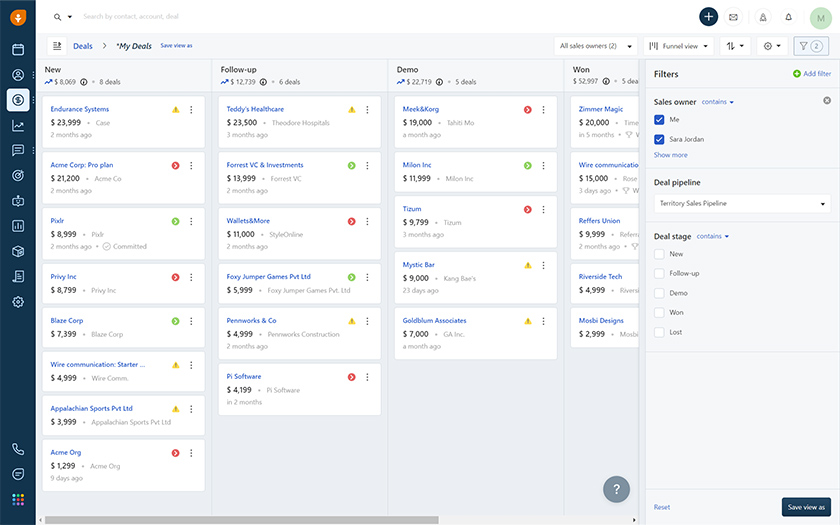Check the Lost deal stage checkbox

tap(659, 333)
